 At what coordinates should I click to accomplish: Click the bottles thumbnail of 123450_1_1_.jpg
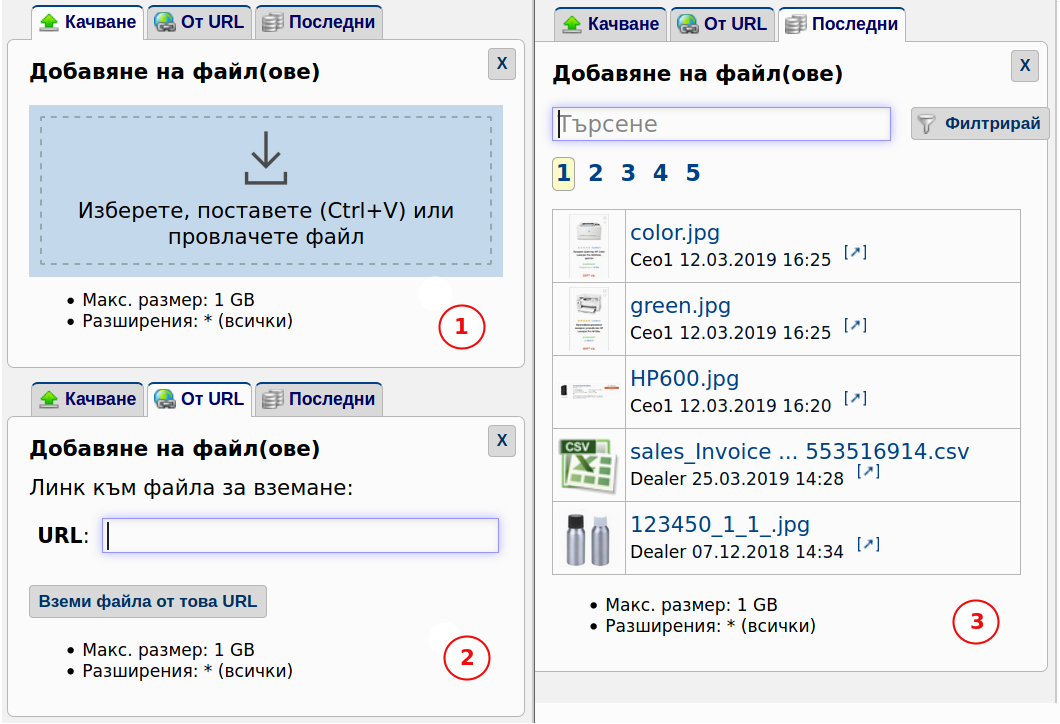coord(587,539)
